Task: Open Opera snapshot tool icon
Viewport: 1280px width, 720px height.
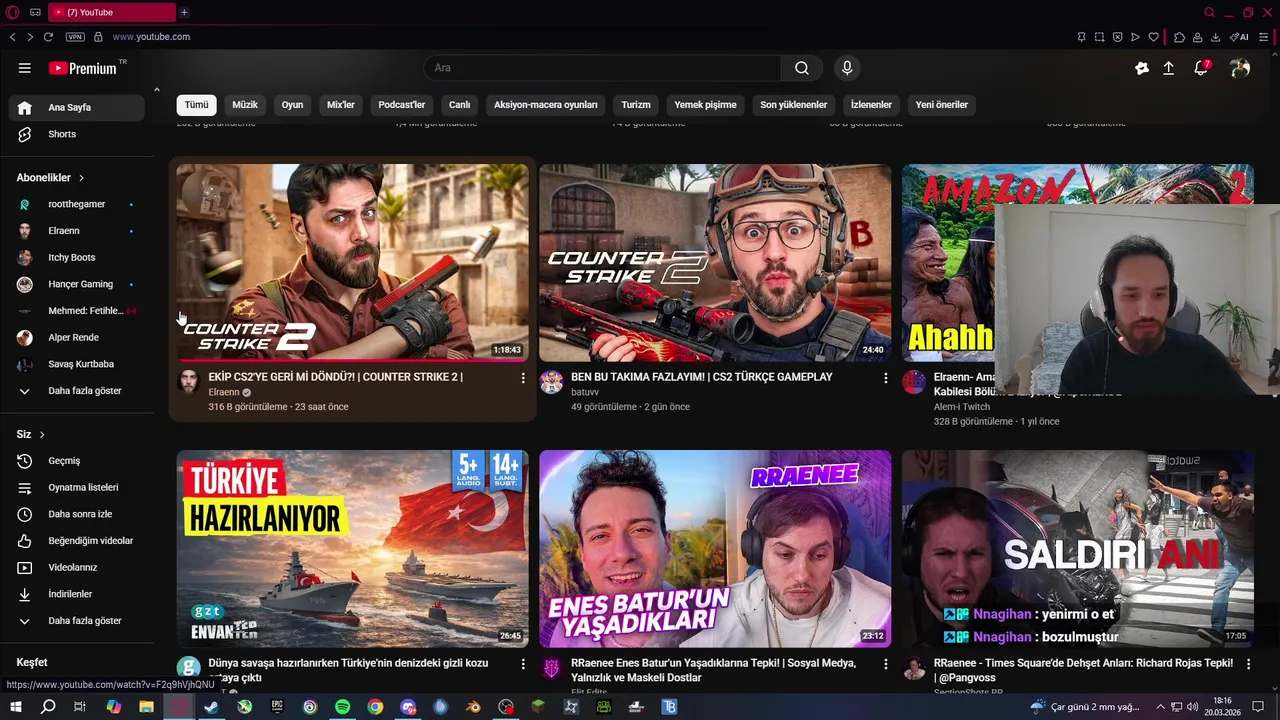Action: [1099, 37]
